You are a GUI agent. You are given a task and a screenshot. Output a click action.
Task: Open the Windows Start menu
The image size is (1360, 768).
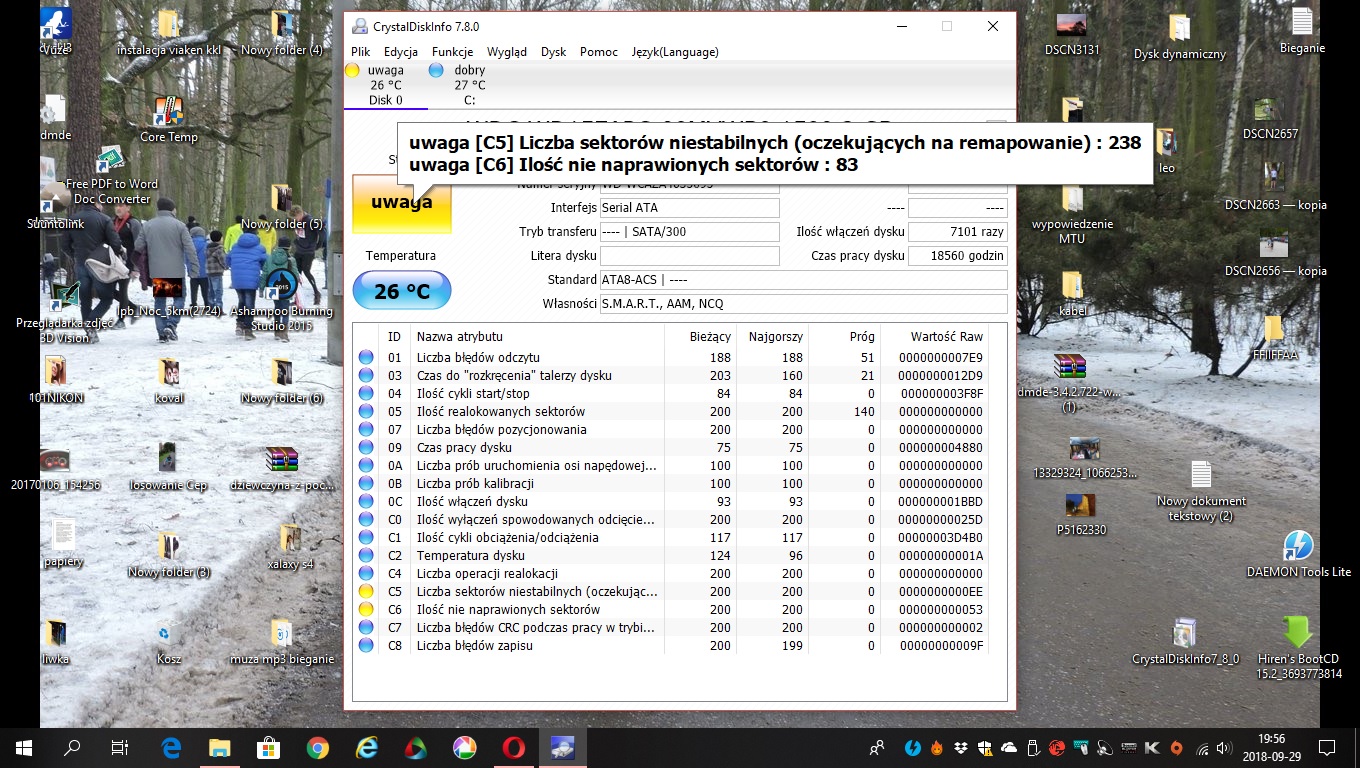click(x=24, y=748)
